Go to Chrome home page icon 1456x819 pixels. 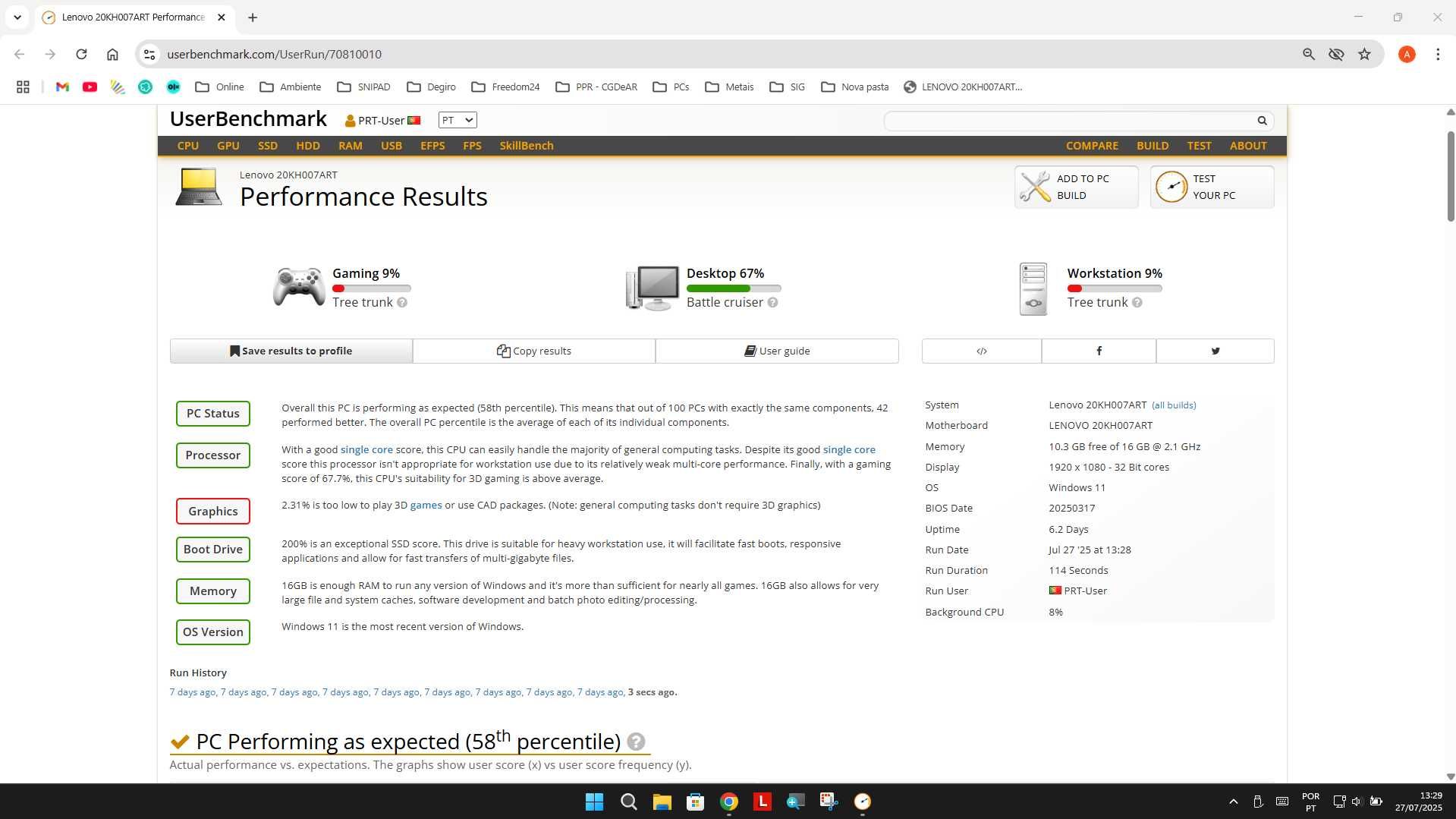(x=112, y=54)
